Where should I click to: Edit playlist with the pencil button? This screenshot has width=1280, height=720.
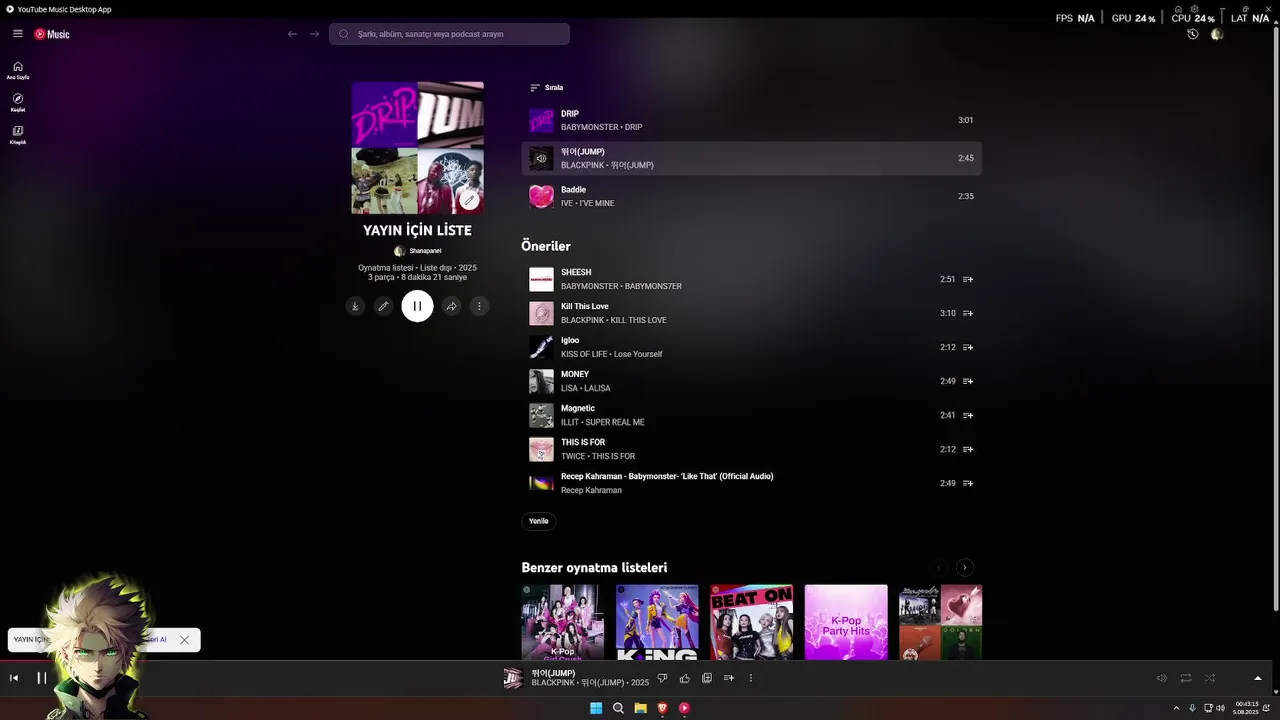click(383, 306)
